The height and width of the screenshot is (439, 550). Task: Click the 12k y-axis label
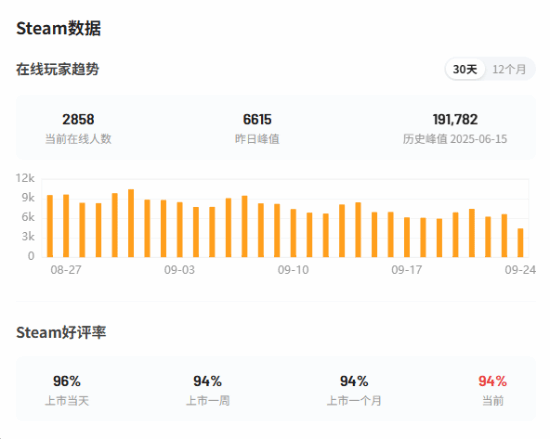click(25, 178)
